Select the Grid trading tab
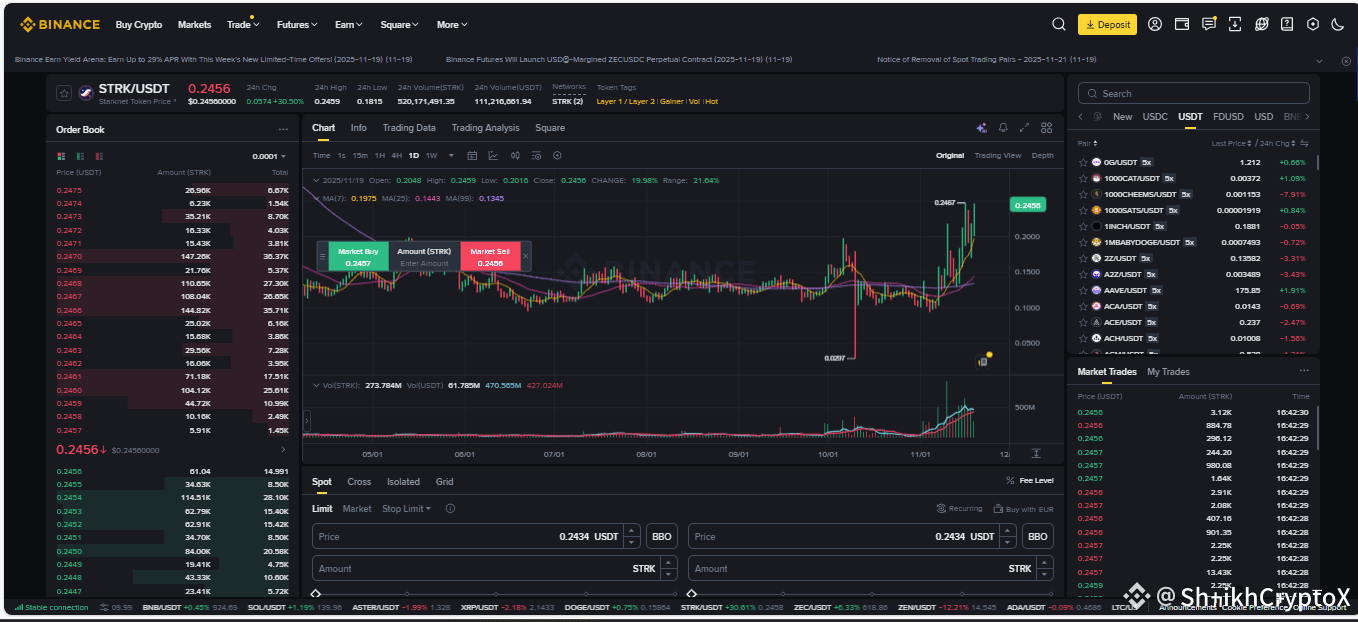This screenshot has width=1358, height=622. 444,482
